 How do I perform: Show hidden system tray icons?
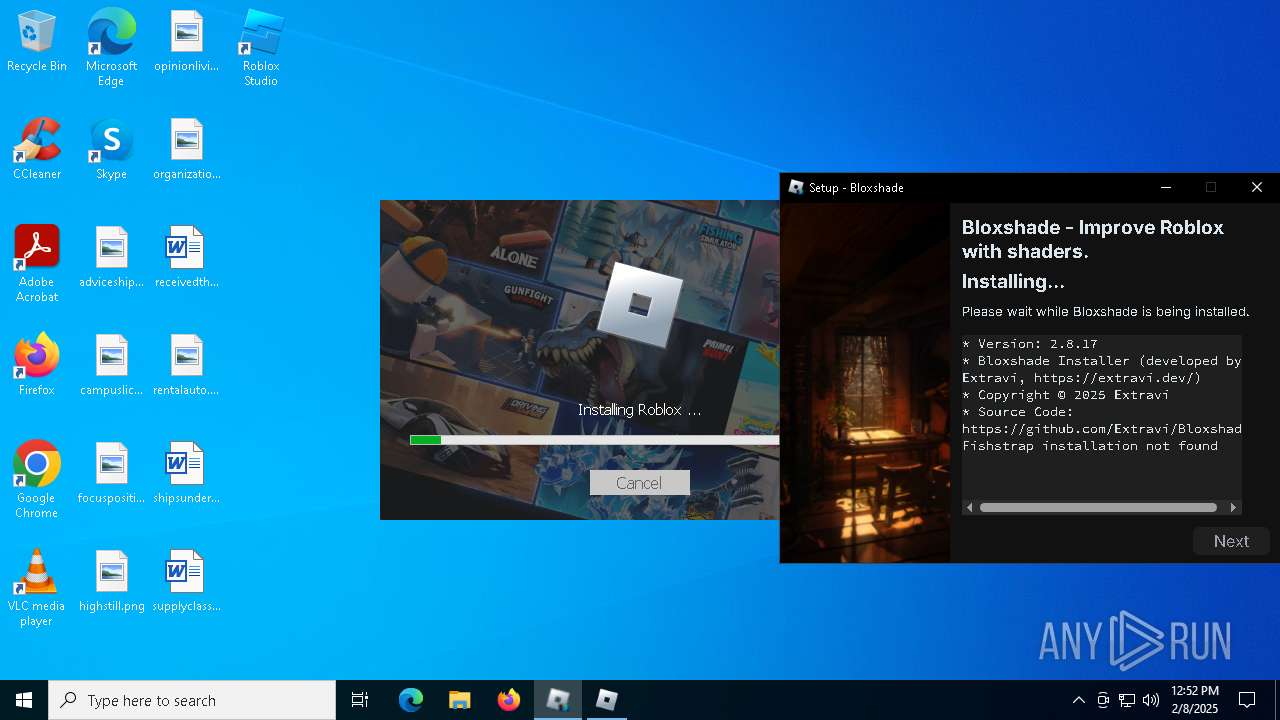[1078, 700]
